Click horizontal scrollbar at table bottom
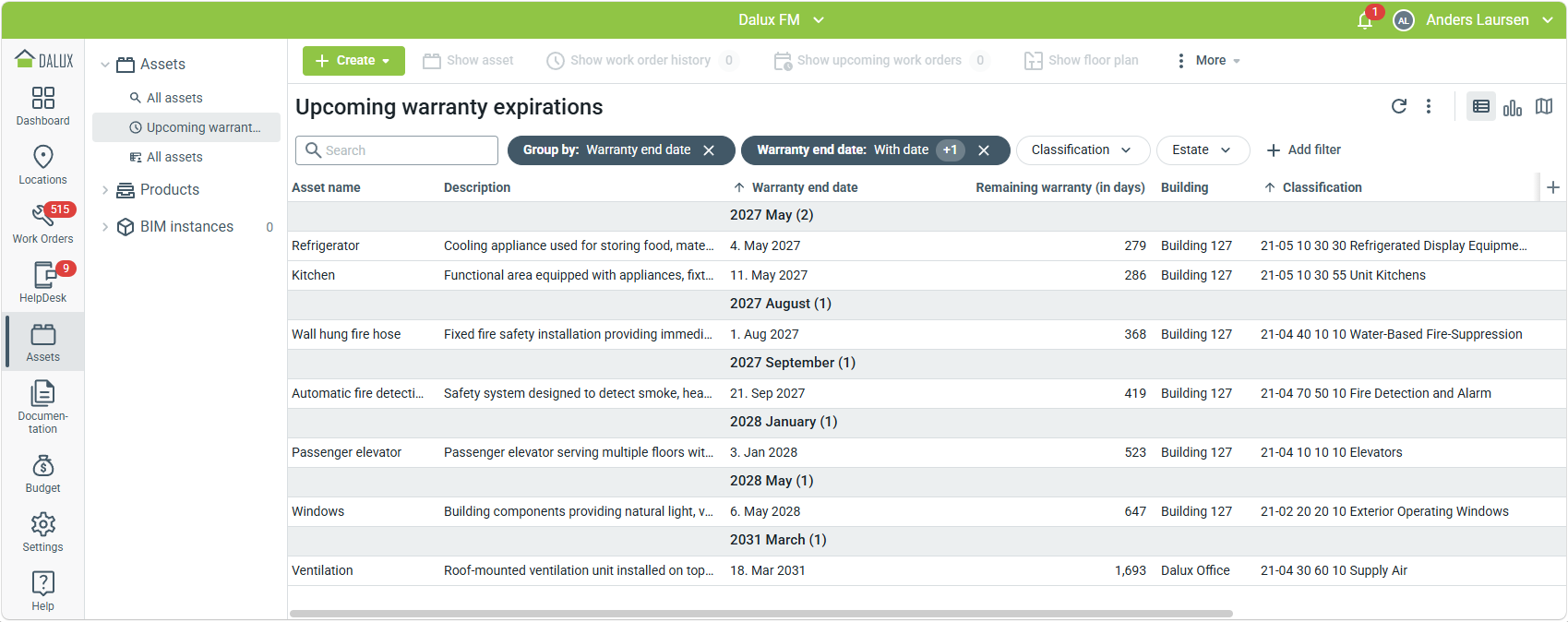1568x622 pixels. tap(761, 613)
